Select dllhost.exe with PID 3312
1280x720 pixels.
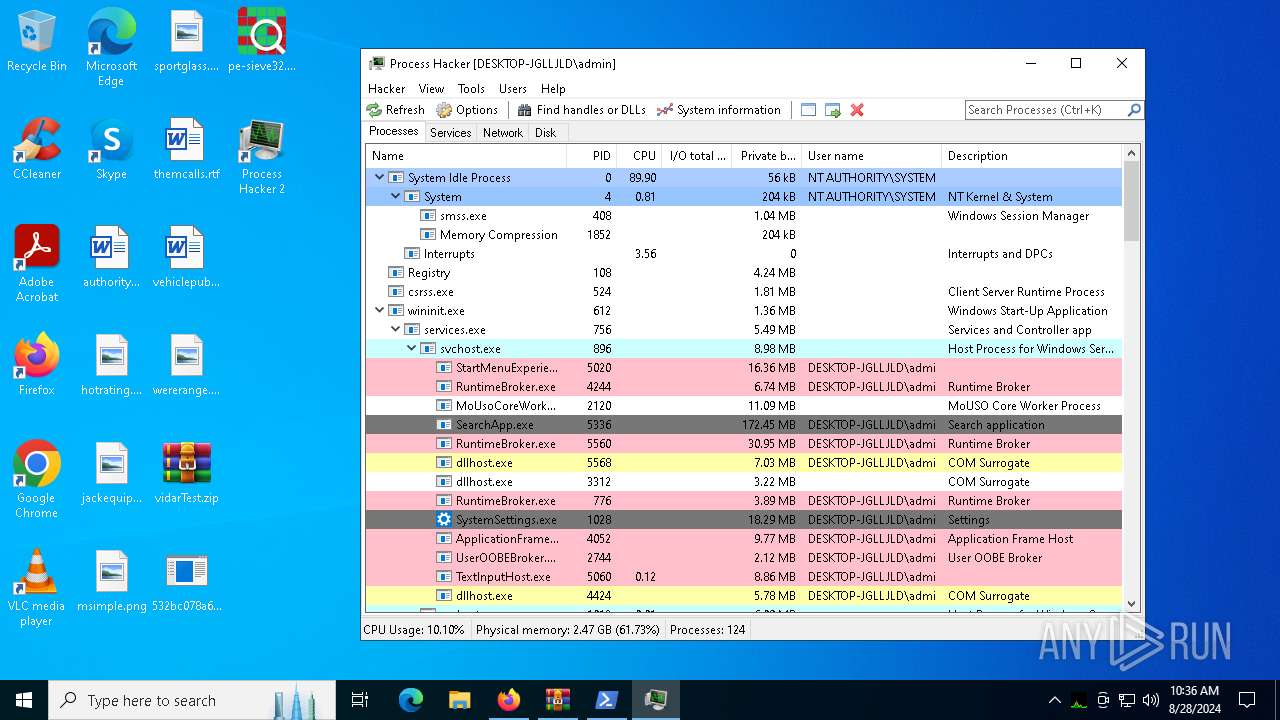coord(744,482)
